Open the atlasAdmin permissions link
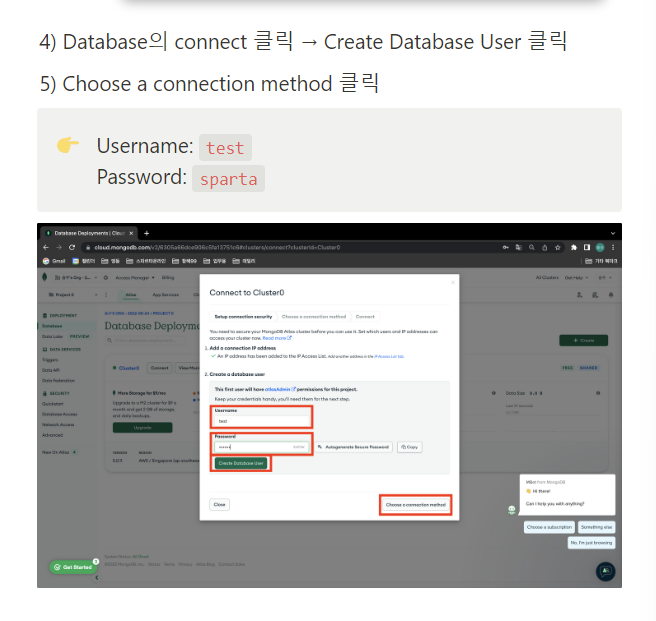 pyautogui.click(x=279, y=389)
